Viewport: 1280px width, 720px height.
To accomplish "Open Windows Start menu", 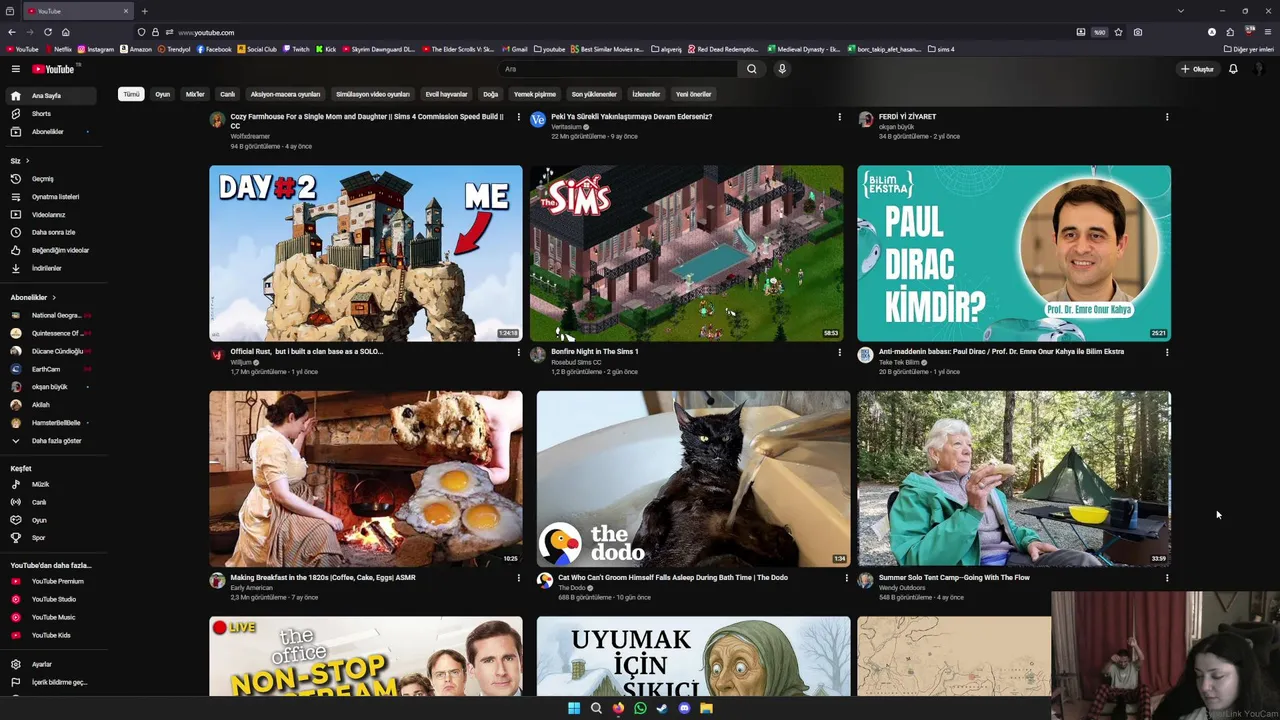I will click(x=574, y=708).
